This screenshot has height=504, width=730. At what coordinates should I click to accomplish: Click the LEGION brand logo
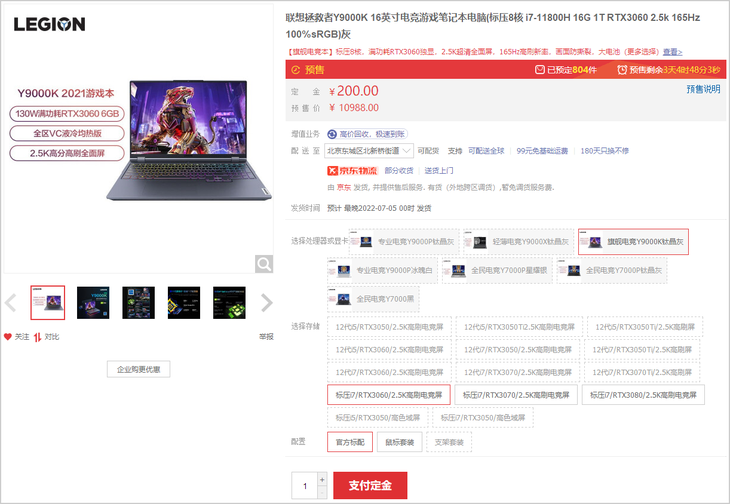tap(49, 24)
